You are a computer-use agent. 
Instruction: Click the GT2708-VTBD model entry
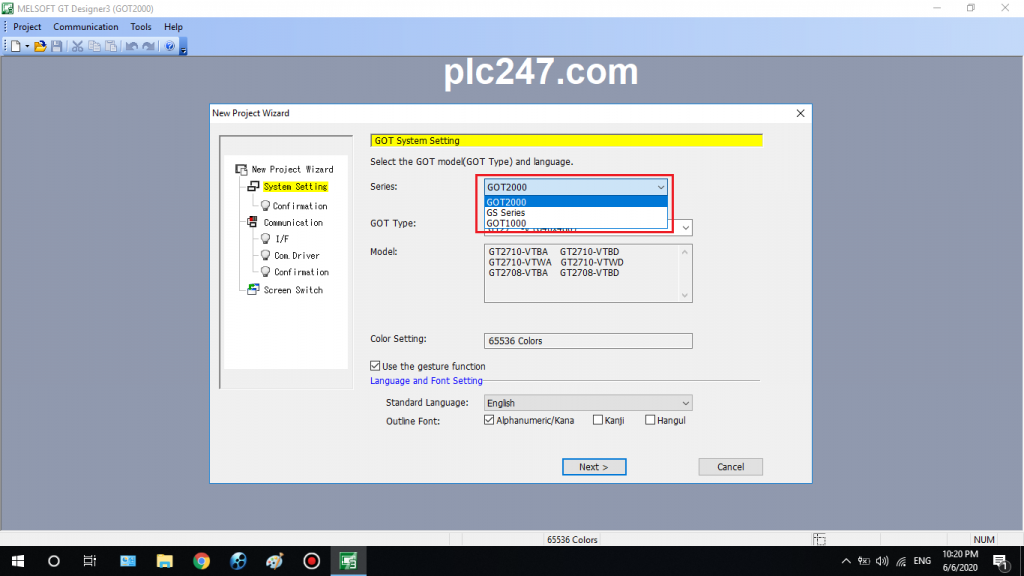coord(590,273)
